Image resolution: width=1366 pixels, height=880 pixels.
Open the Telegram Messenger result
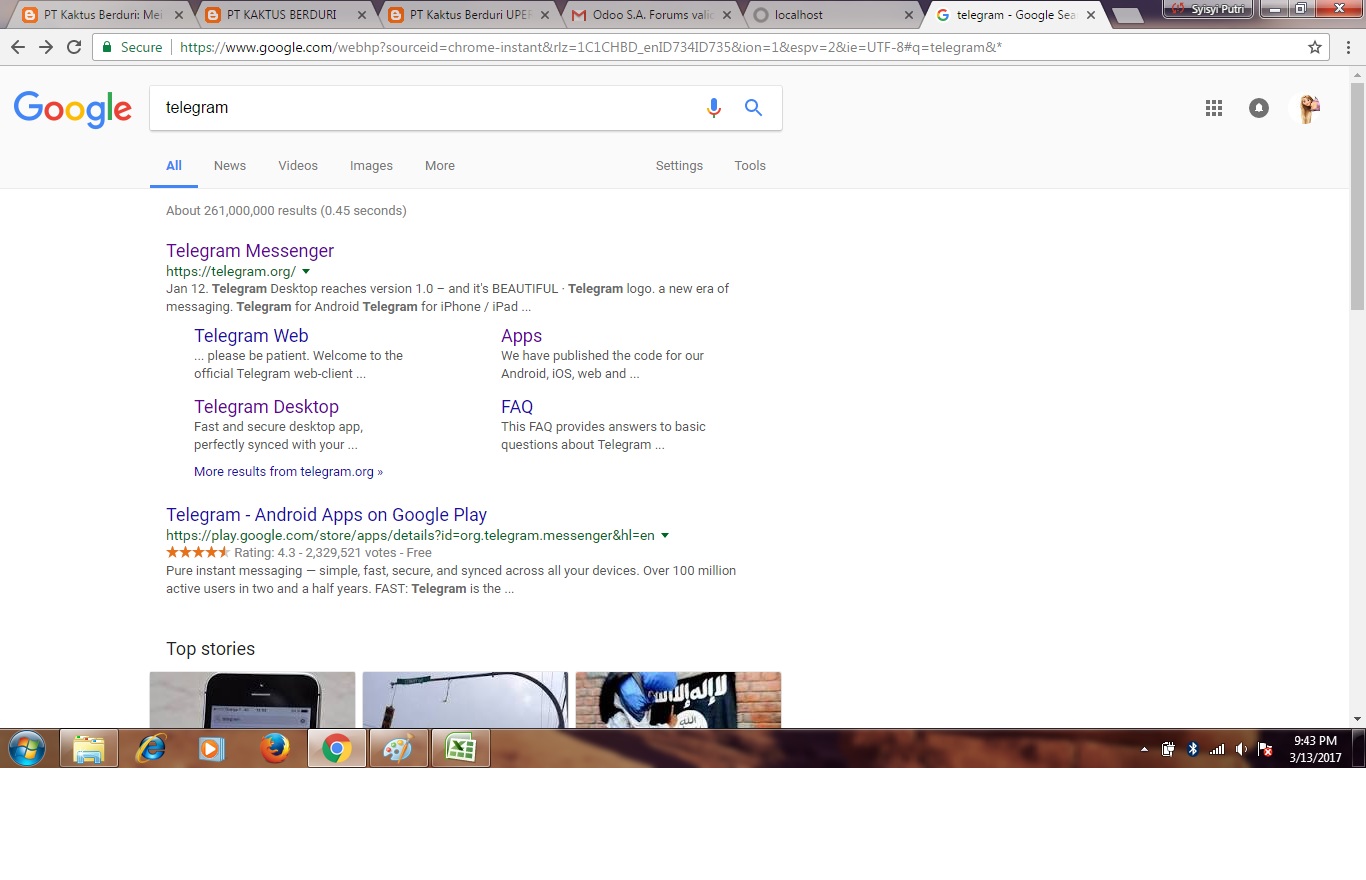coord(250,251)
